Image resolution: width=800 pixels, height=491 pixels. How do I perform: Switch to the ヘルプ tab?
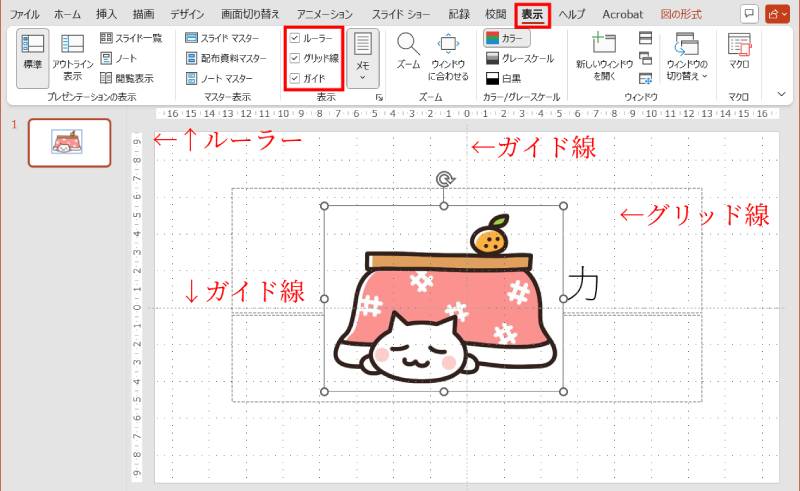(x=571, y=14)
